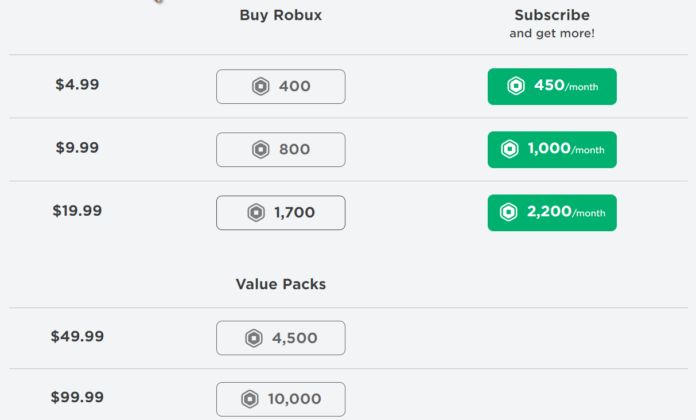Click the Robux icon in the 4,500 pack

[254, 338]
